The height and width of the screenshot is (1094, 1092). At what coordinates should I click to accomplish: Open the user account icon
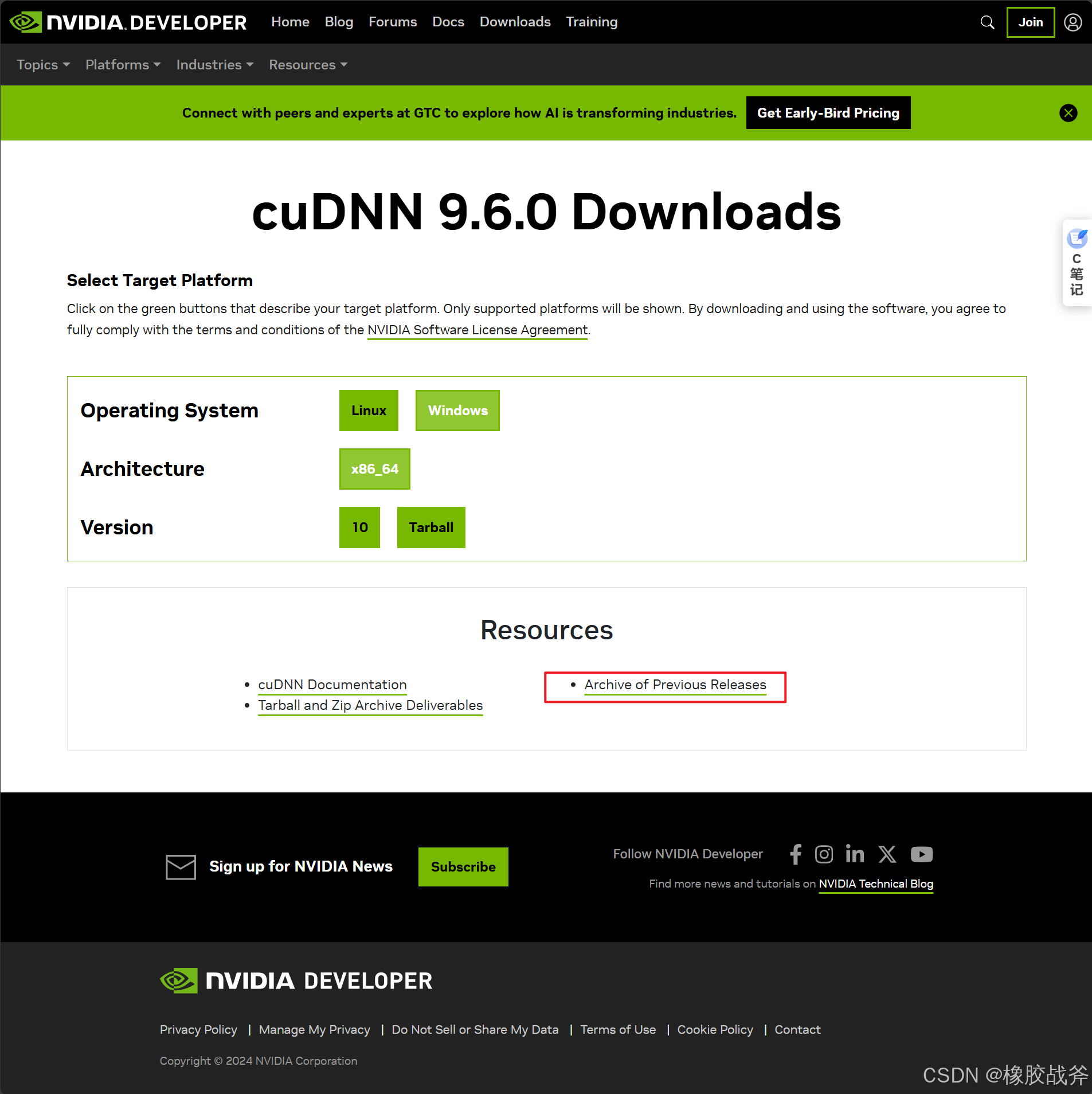click(1073, 22)
